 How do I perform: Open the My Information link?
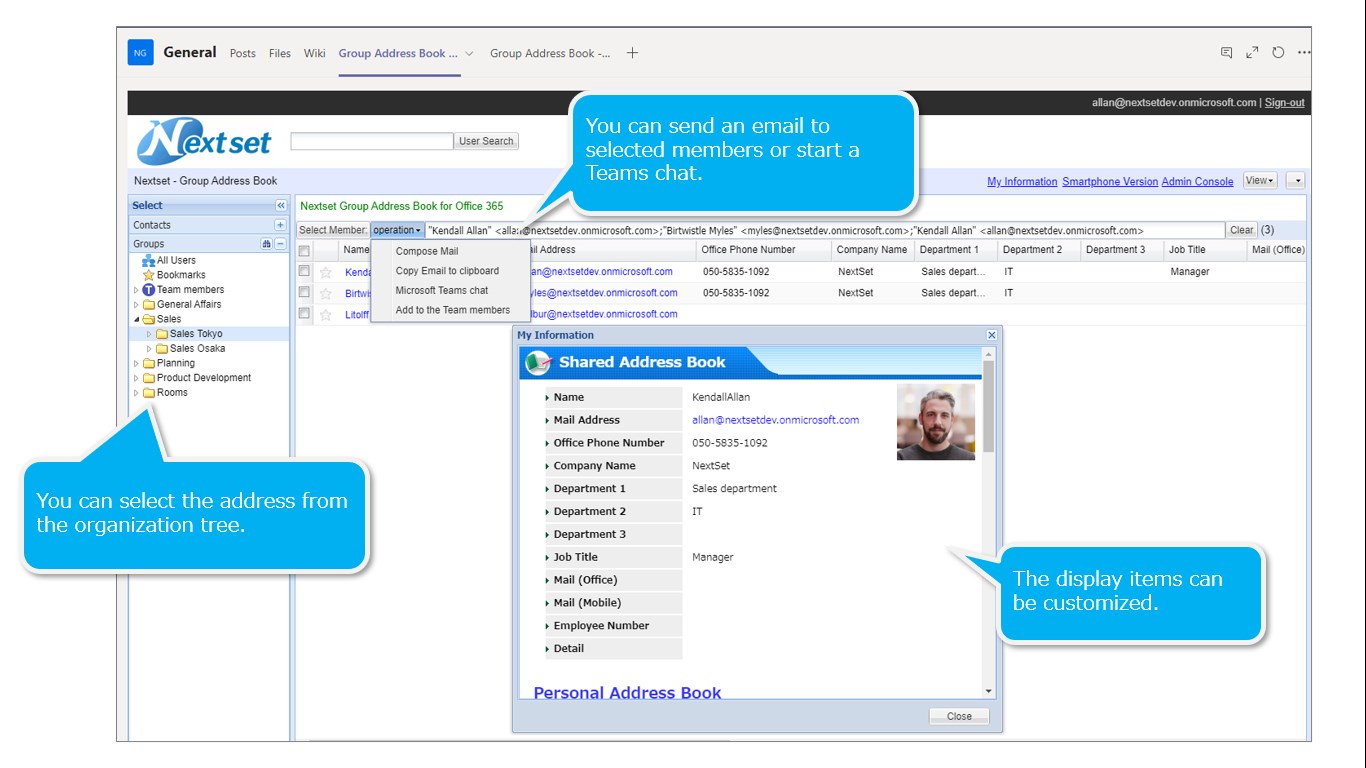[x=1022, y=182]
